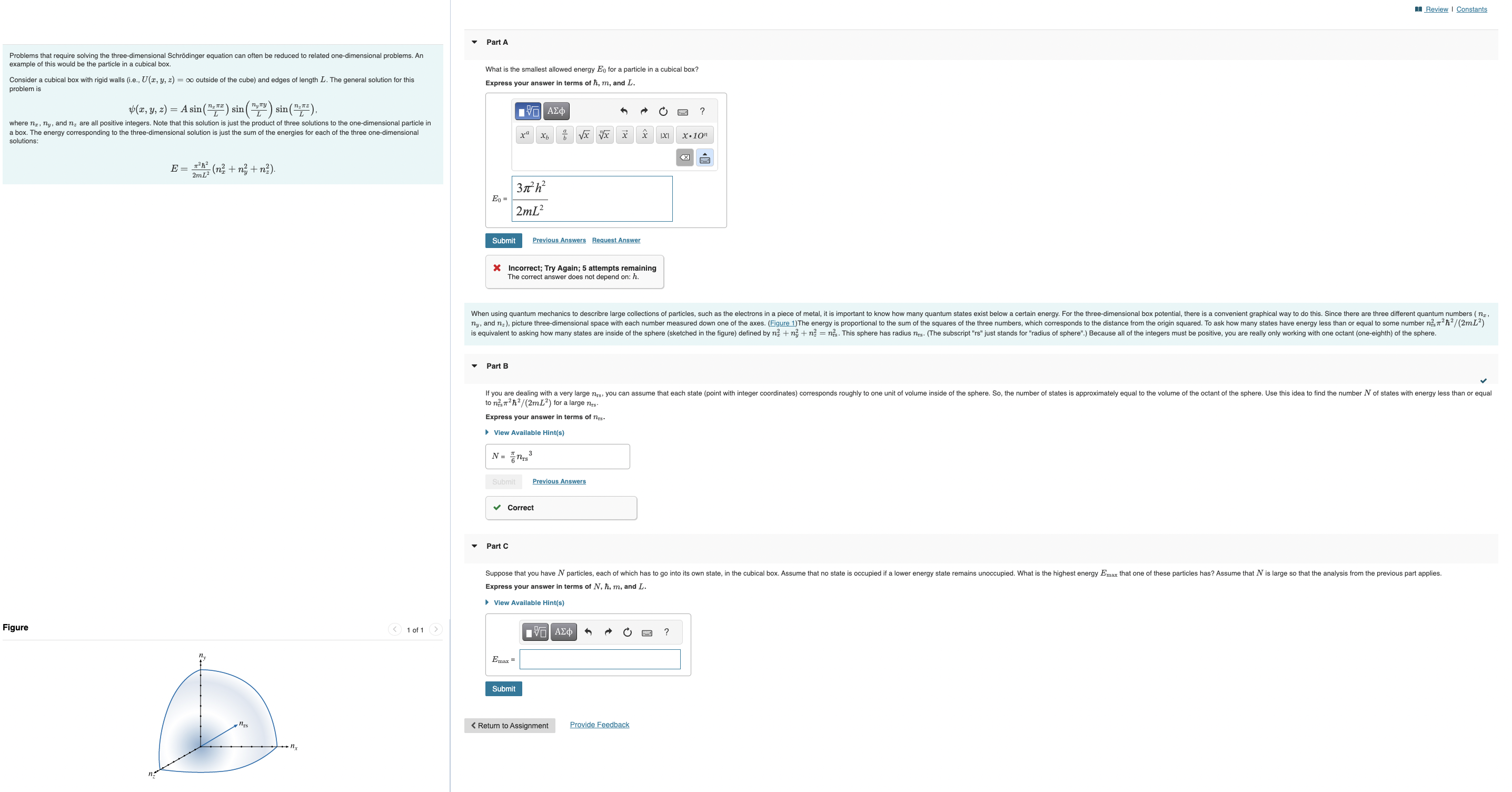
Task: Insert a fraction template in Part A
Action: (565, 136)
